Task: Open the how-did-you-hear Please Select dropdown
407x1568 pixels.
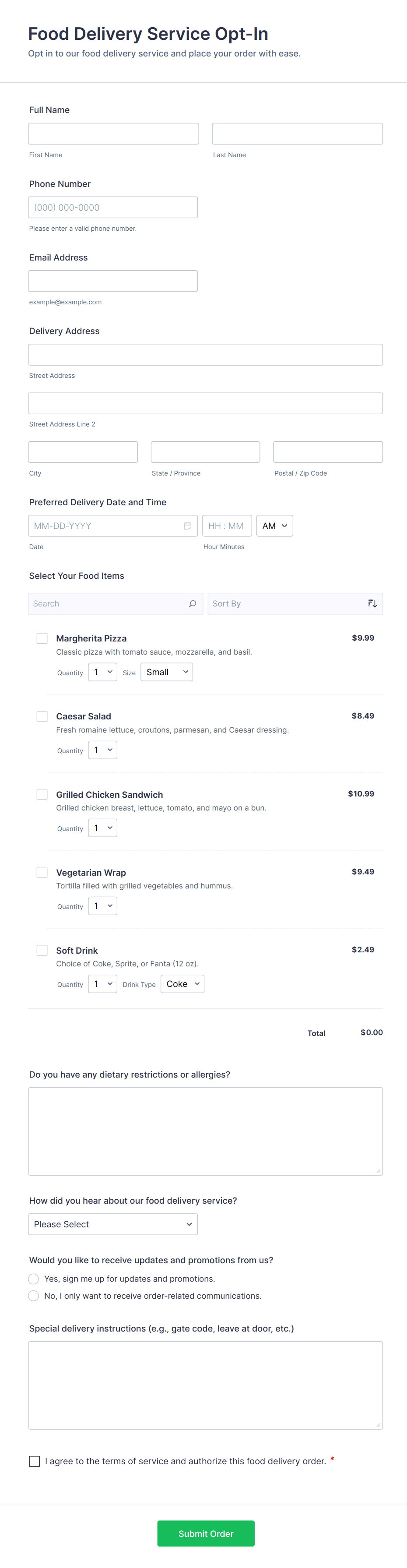Action: [x=112, y=1224]
